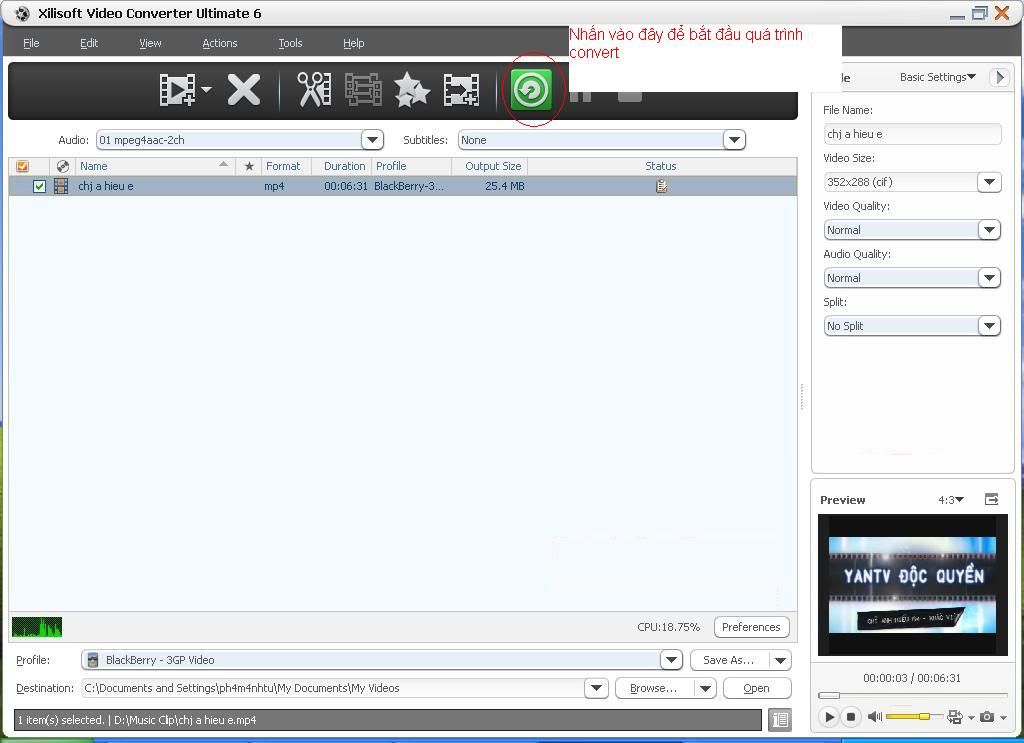Open the Preferences dialog
The width and height of the screenshot is (1024, 743).
click(x=751, y=627)
